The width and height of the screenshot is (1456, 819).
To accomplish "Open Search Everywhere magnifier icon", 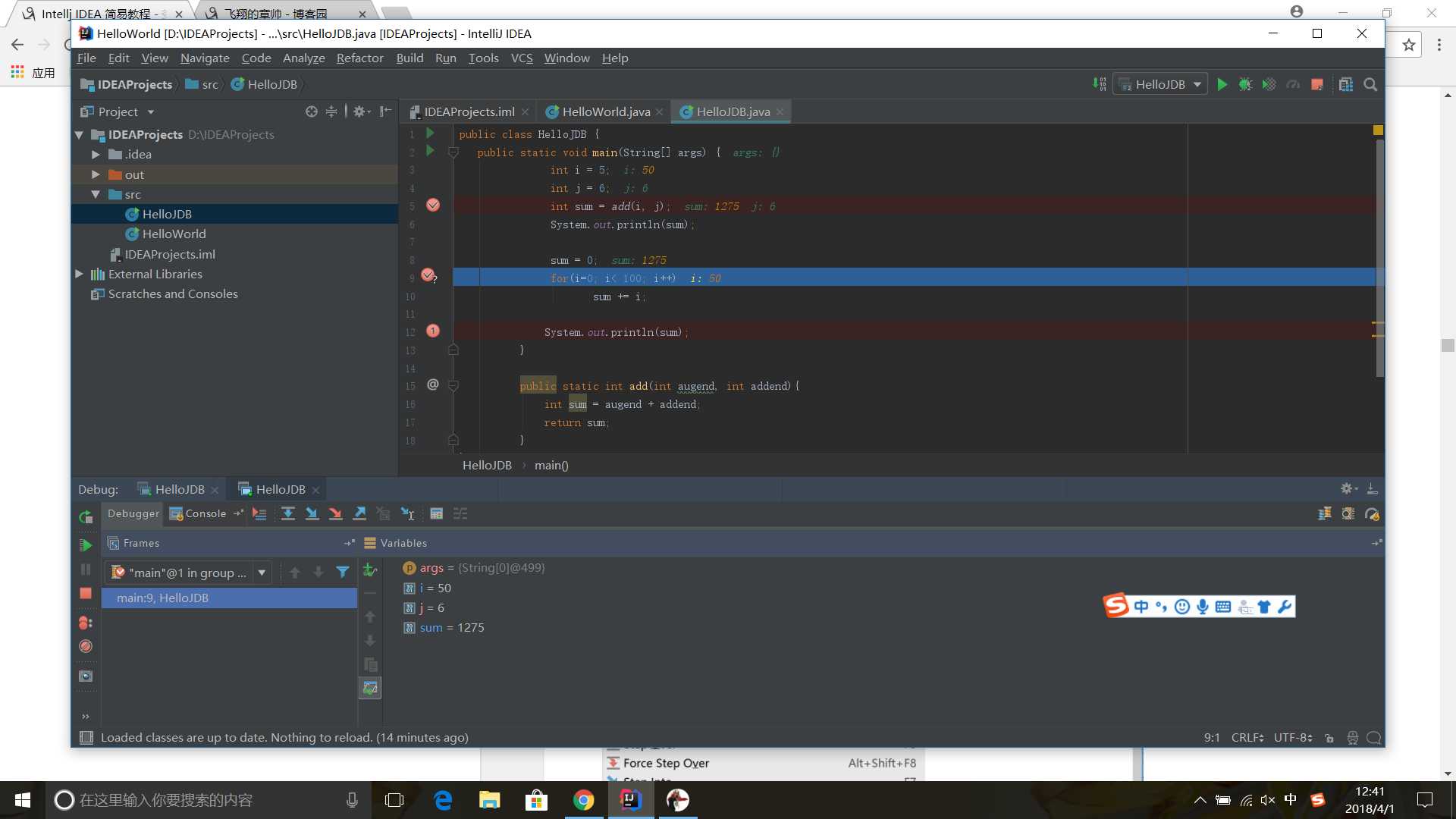I will coord(1370,85).
